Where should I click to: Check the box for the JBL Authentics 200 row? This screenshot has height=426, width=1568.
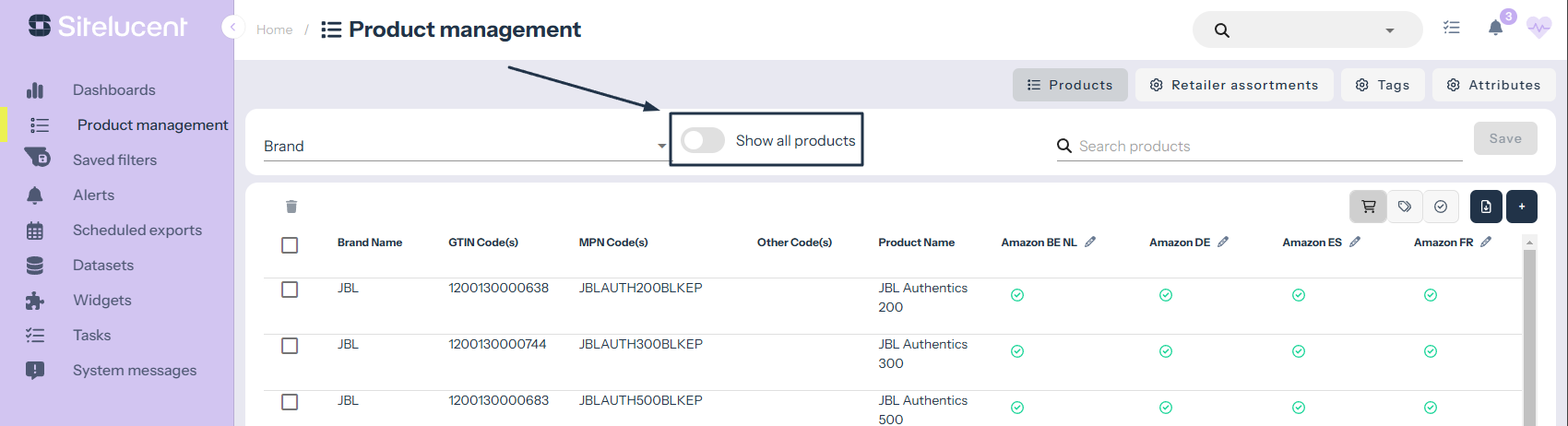pyautogui.click(x=290, y=290)
